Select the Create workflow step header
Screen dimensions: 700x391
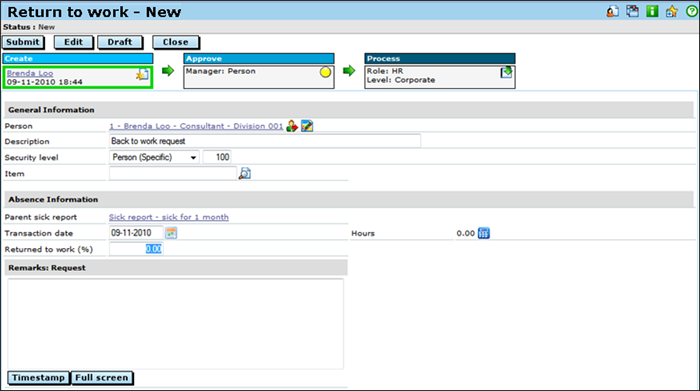click(78, 58)
